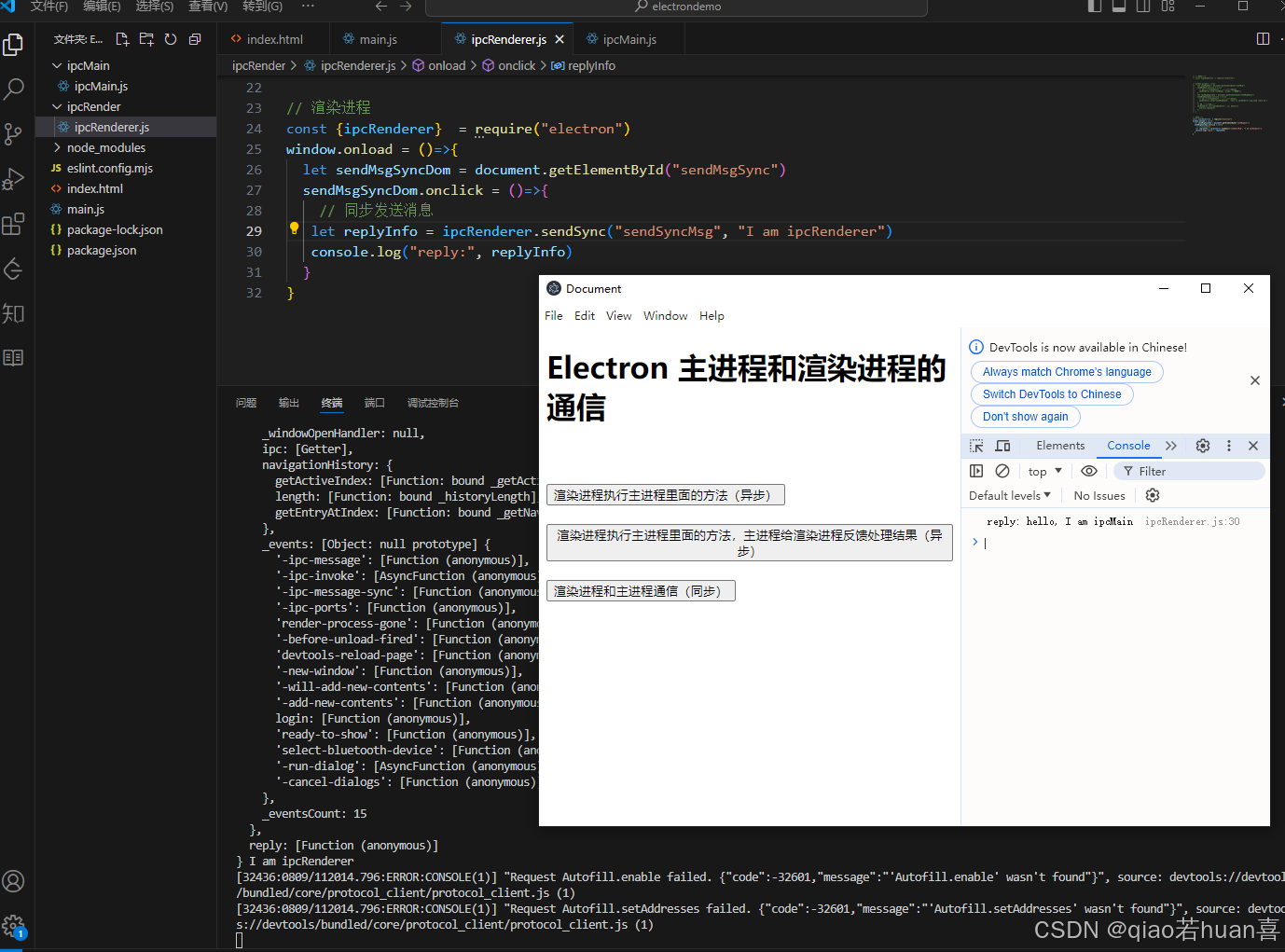Open console settings gear next to No Issues

(1153, 495)
